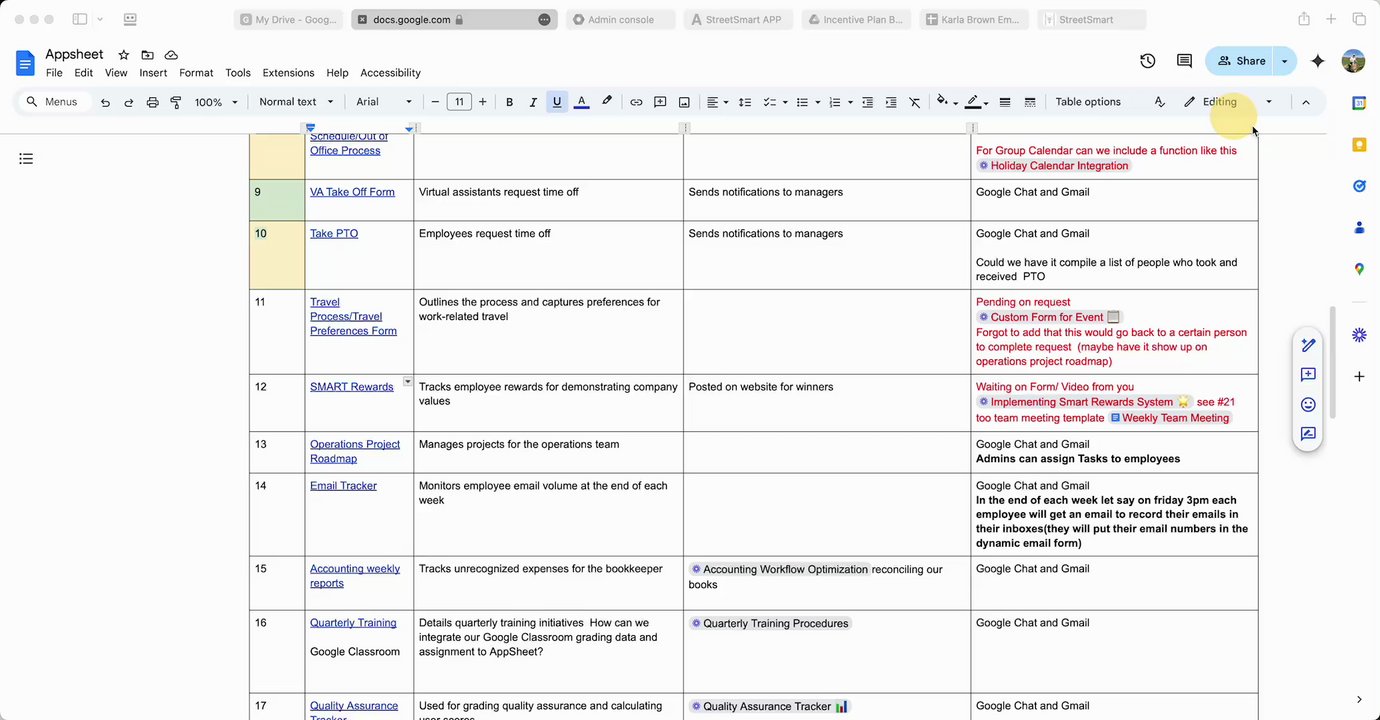Image resolution: width=1380 pixels, height=720 pixels.
Task: Open the border dash style options
Action: tap(1030, 102)
